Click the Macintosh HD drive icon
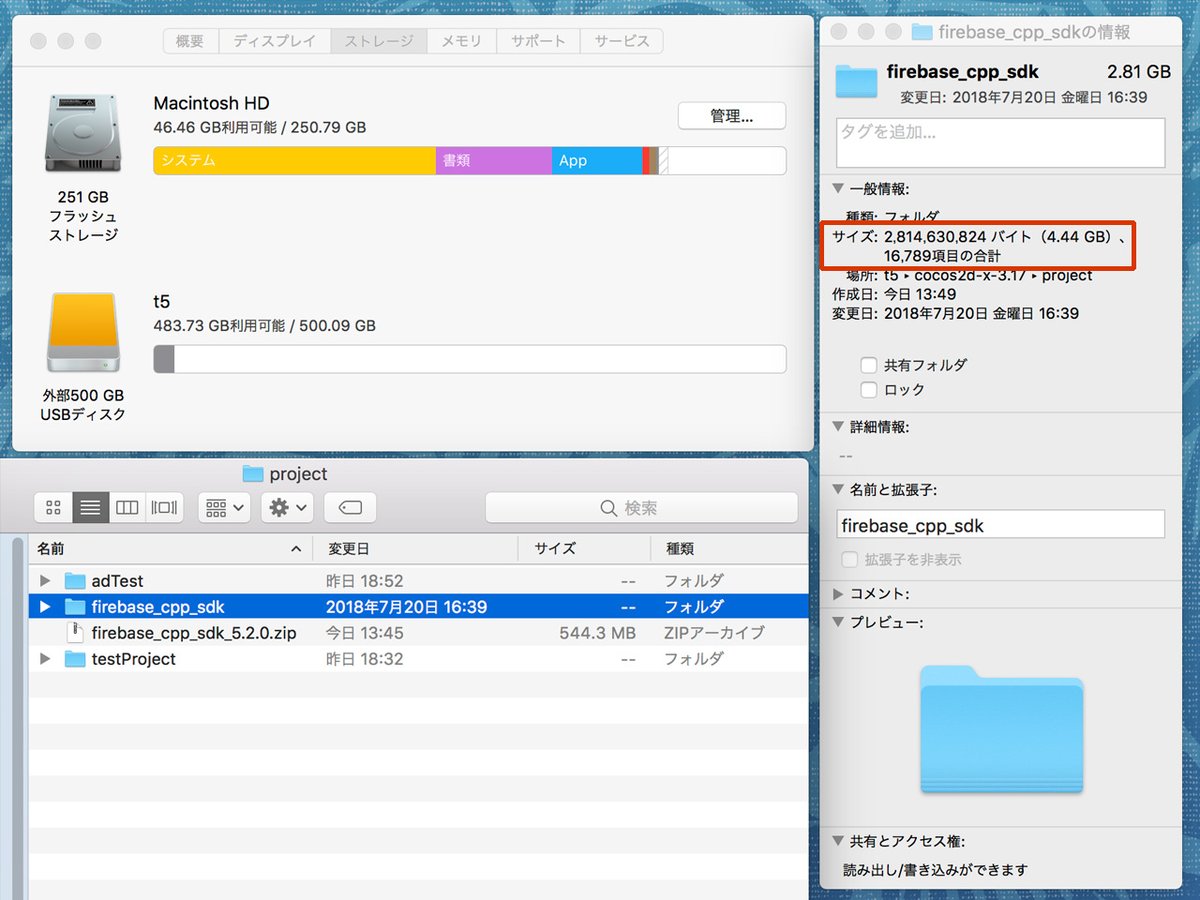 (83, 133)
